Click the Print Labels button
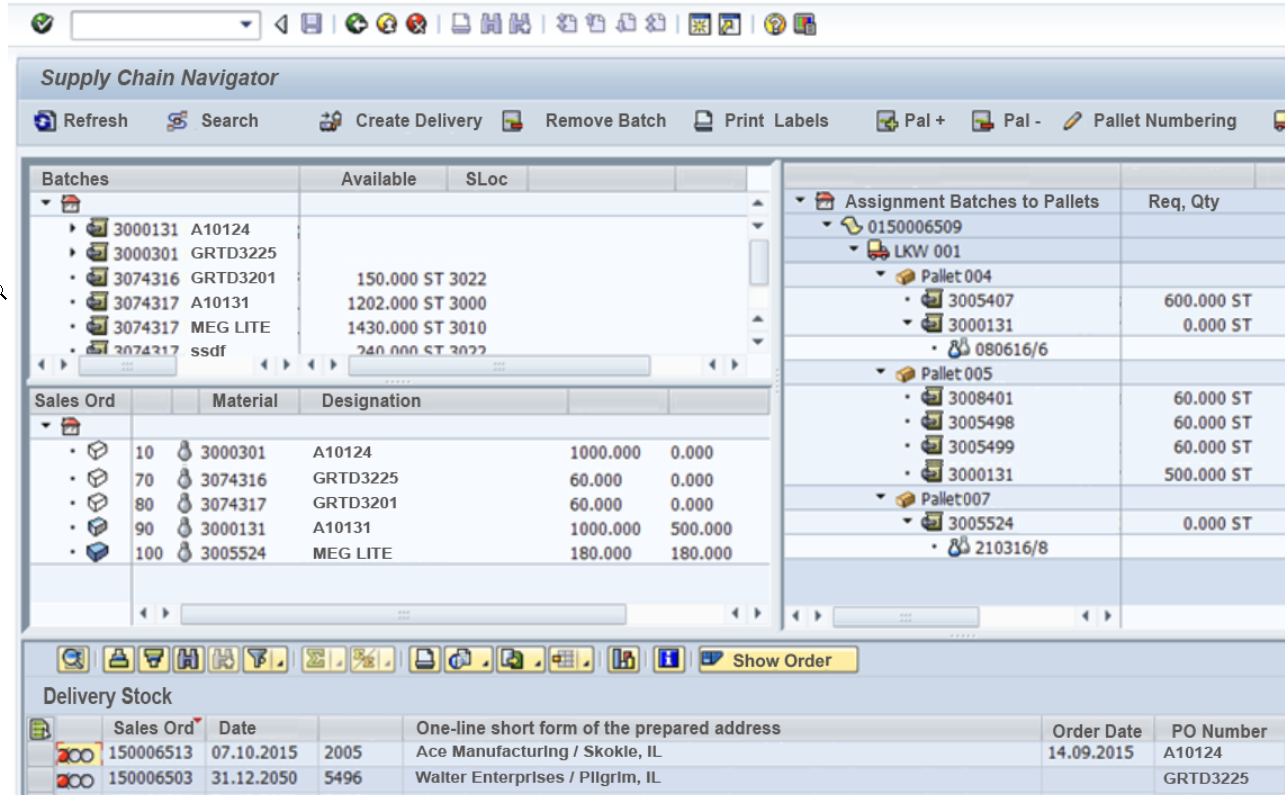The image size is (1285, 795). (x=762, y=121)
